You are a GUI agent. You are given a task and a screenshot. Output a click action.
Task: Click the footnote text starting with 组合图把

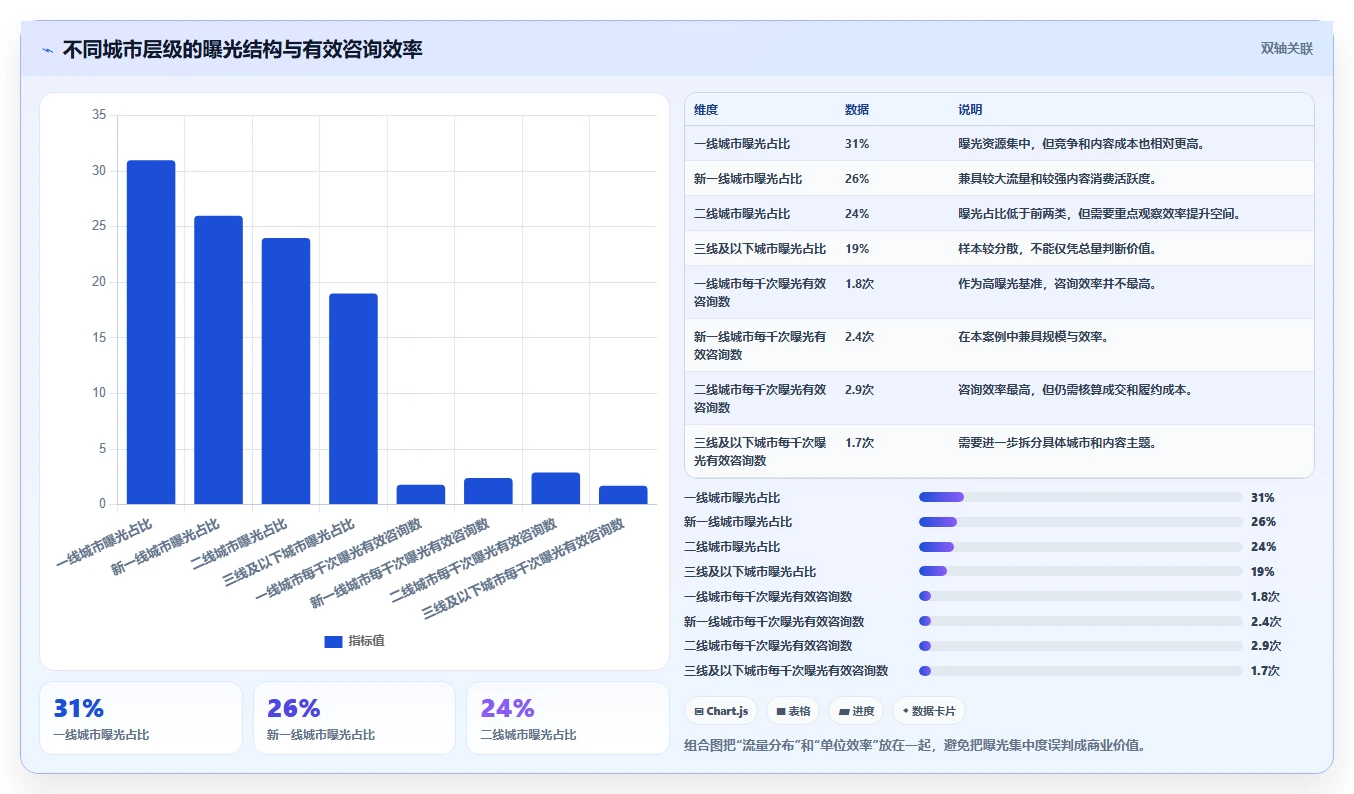tap(914, 745)
